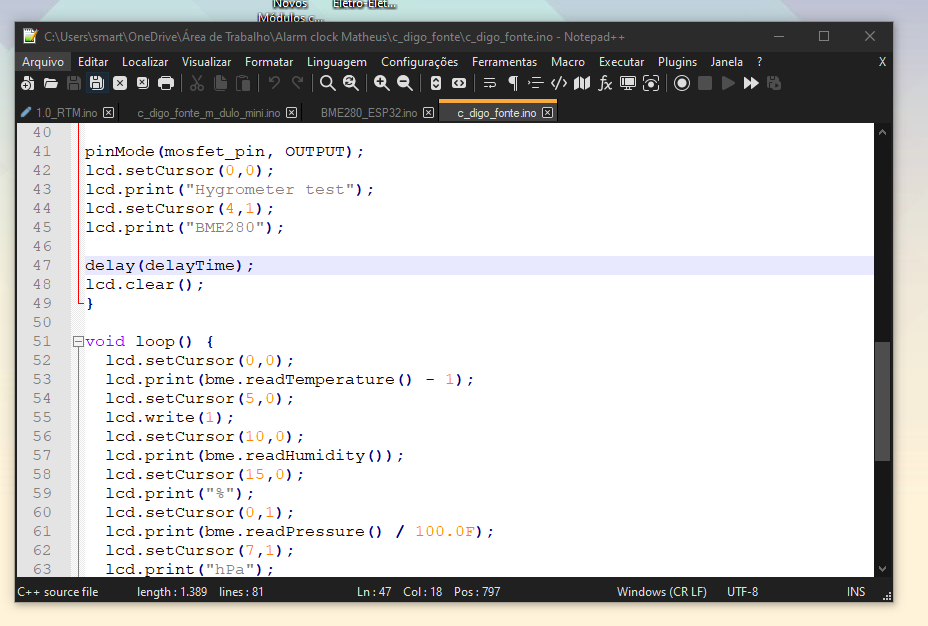Viewport: 928px width, 626px height.
Task: Open the Janela menu
Action: [726, 62]
